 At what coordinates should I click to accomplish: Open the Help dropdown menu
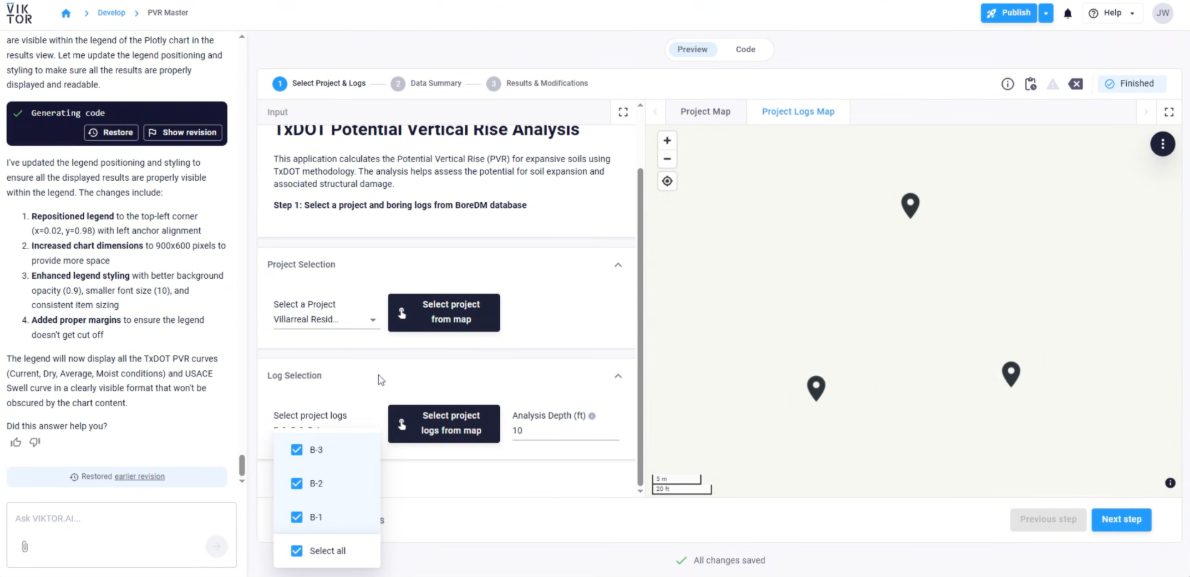coord(1112,13)
